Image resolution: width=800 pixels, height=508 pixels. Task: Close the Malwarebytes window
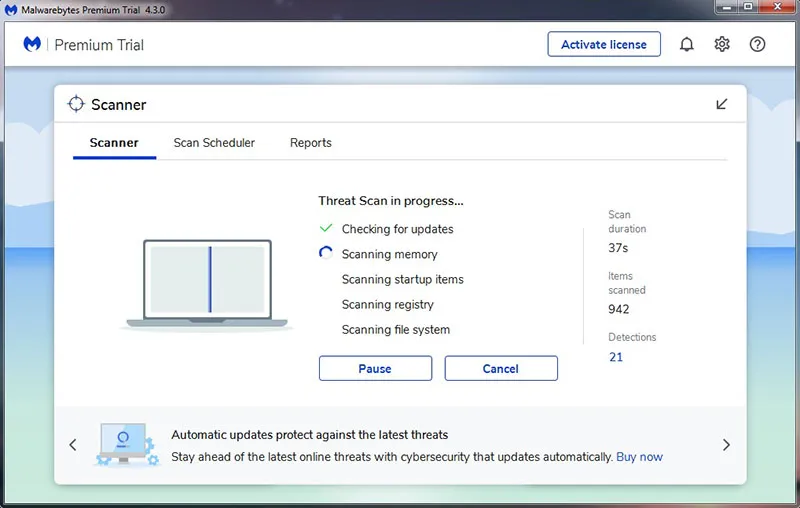[778, 7]
